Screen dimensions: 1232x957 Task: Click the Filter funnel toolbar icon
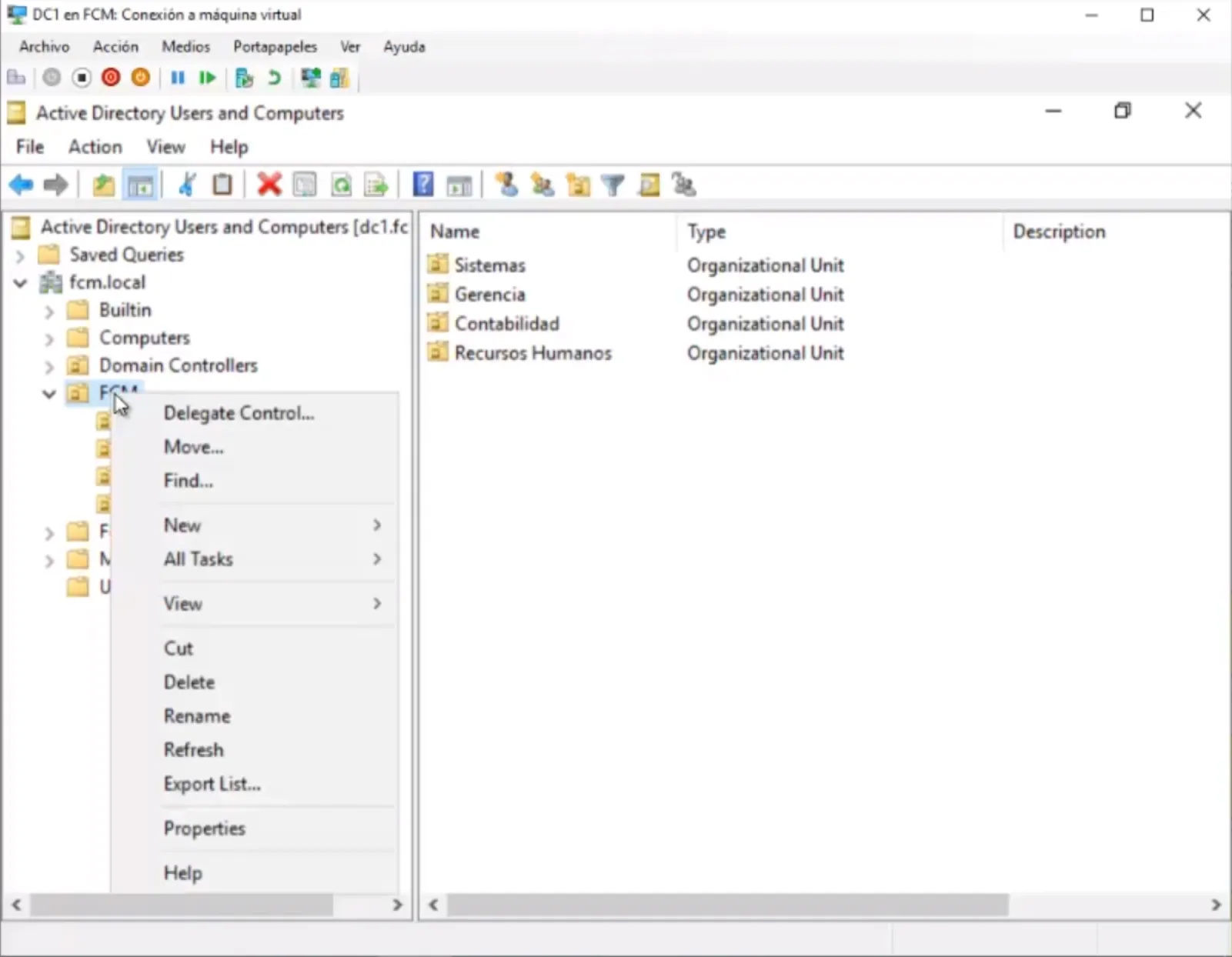pyautogui.click(x=613, y=185)
